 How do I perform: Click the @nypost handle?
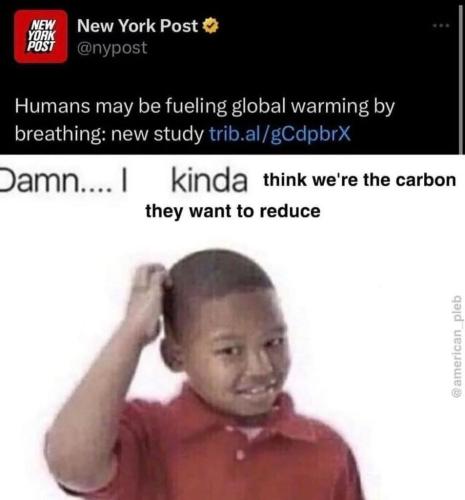[112, 48]
